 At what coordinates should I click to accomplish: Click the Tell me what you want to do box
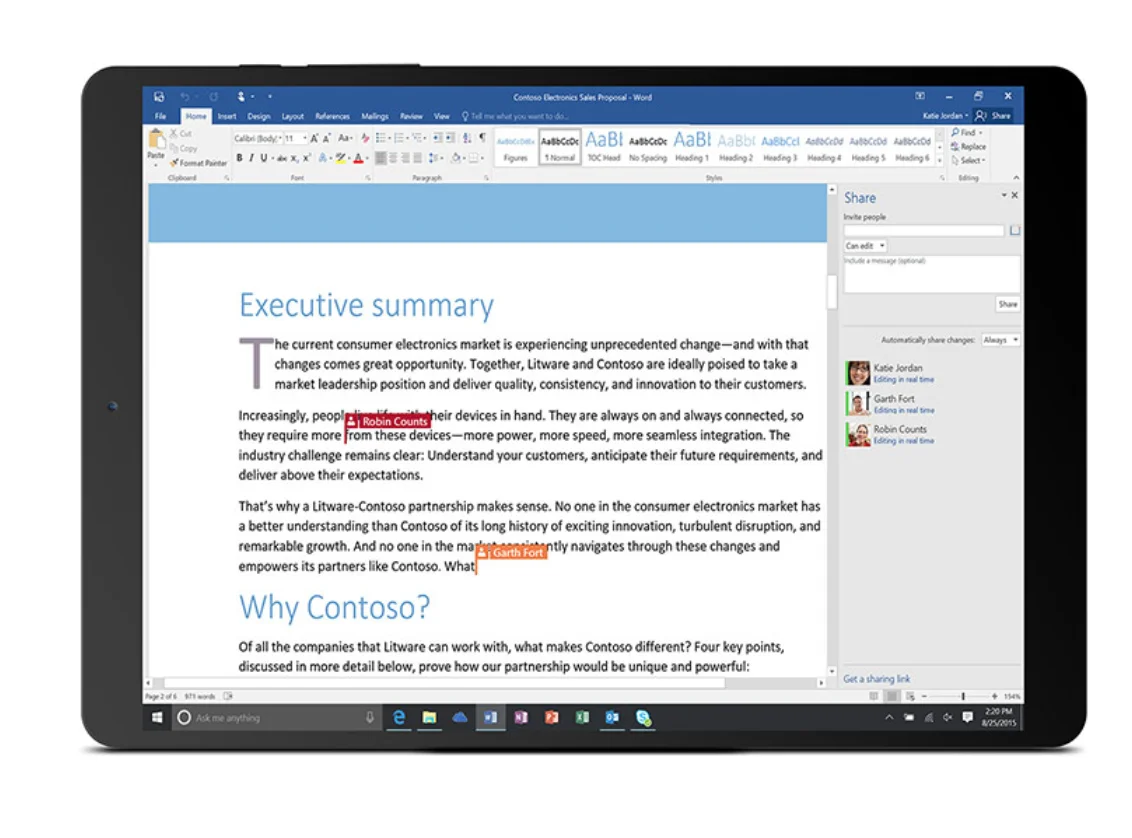point(515,116)
